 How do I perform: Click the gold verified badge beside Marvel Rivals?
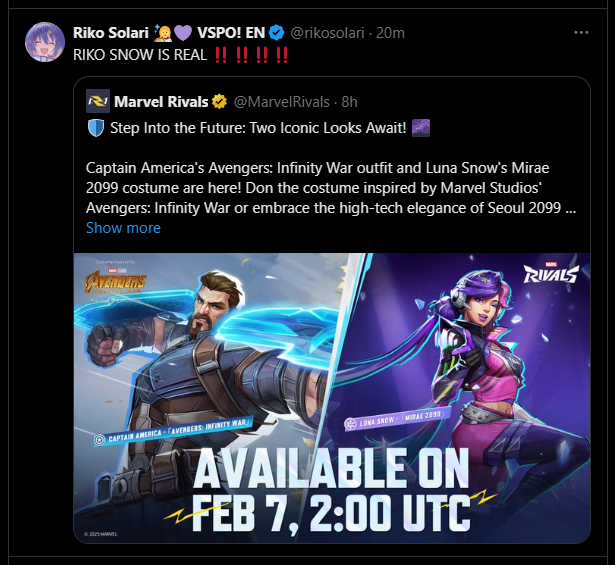(219, 102)
